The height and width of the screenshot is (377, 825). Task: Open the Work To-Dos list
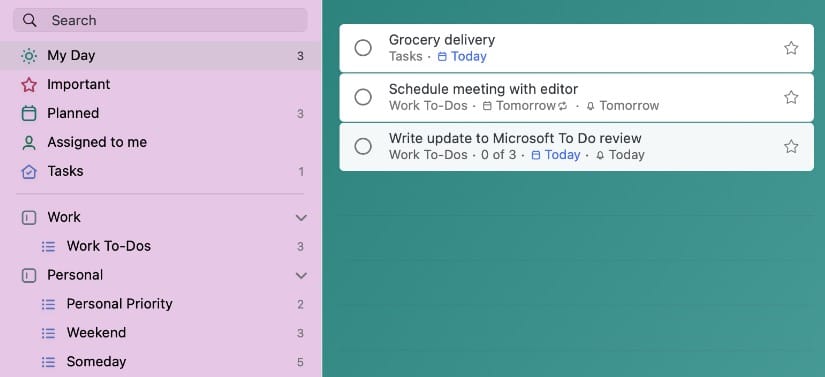point(161,246)
